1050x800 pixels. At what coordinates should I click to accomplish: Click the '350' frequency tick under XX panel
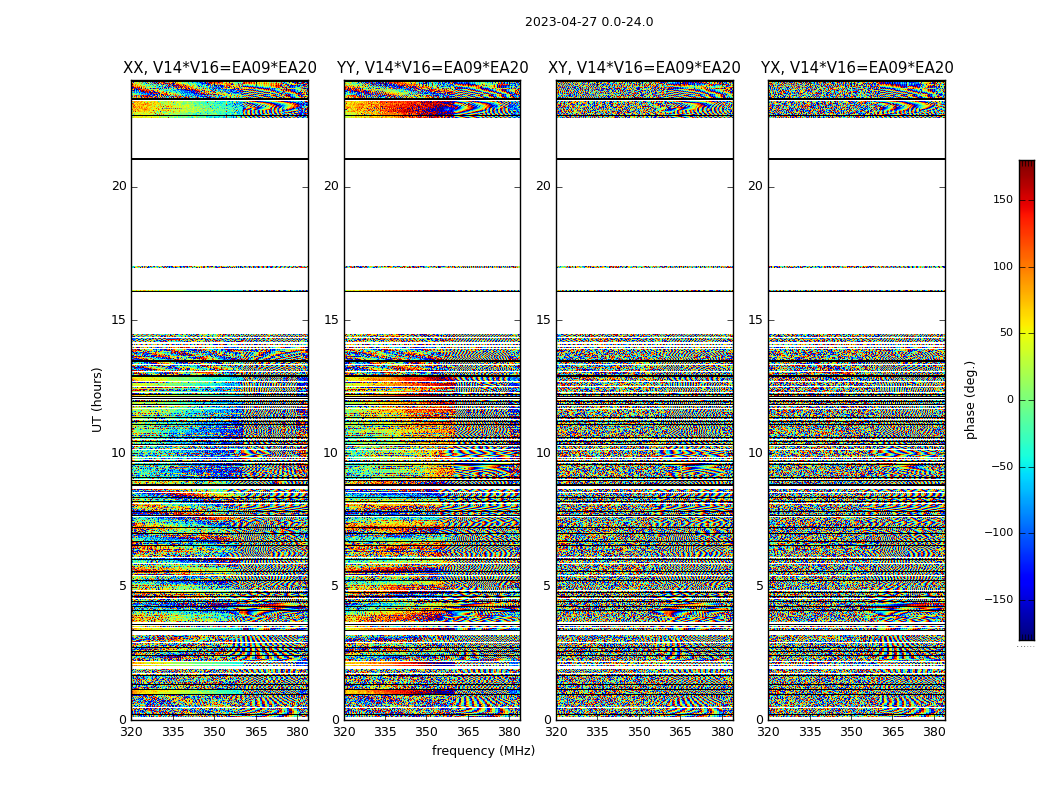(214, 732)
